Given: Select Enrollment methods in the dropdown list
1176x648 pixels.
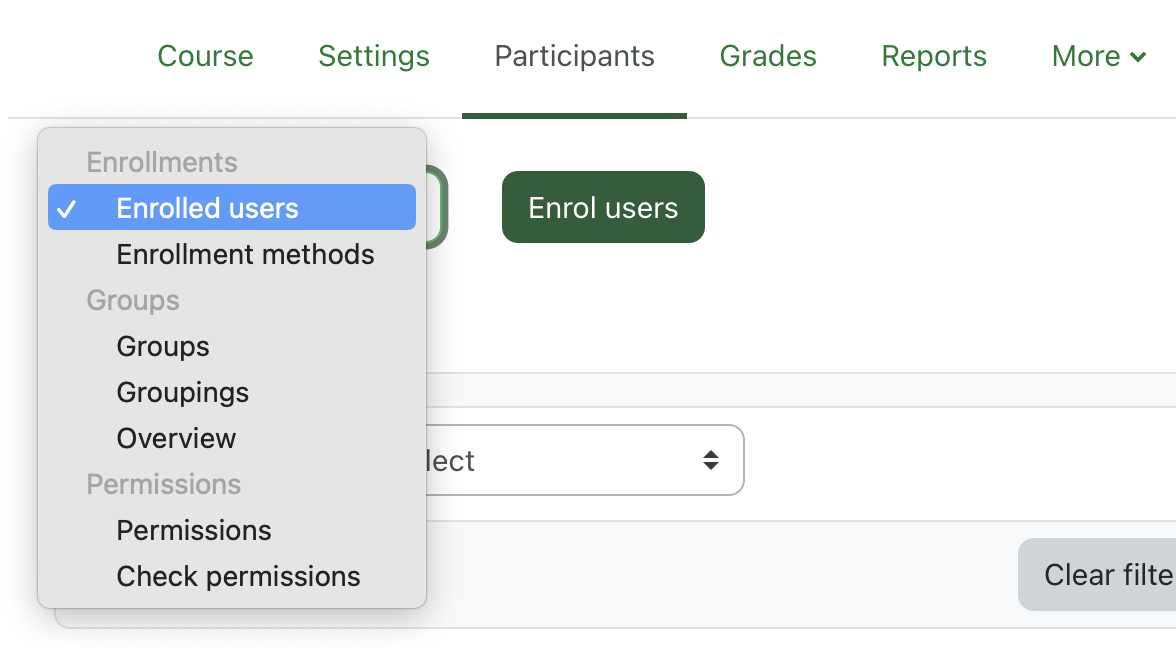Looking at the screenshot, I should pyautogui.click(x=245, y=254).
